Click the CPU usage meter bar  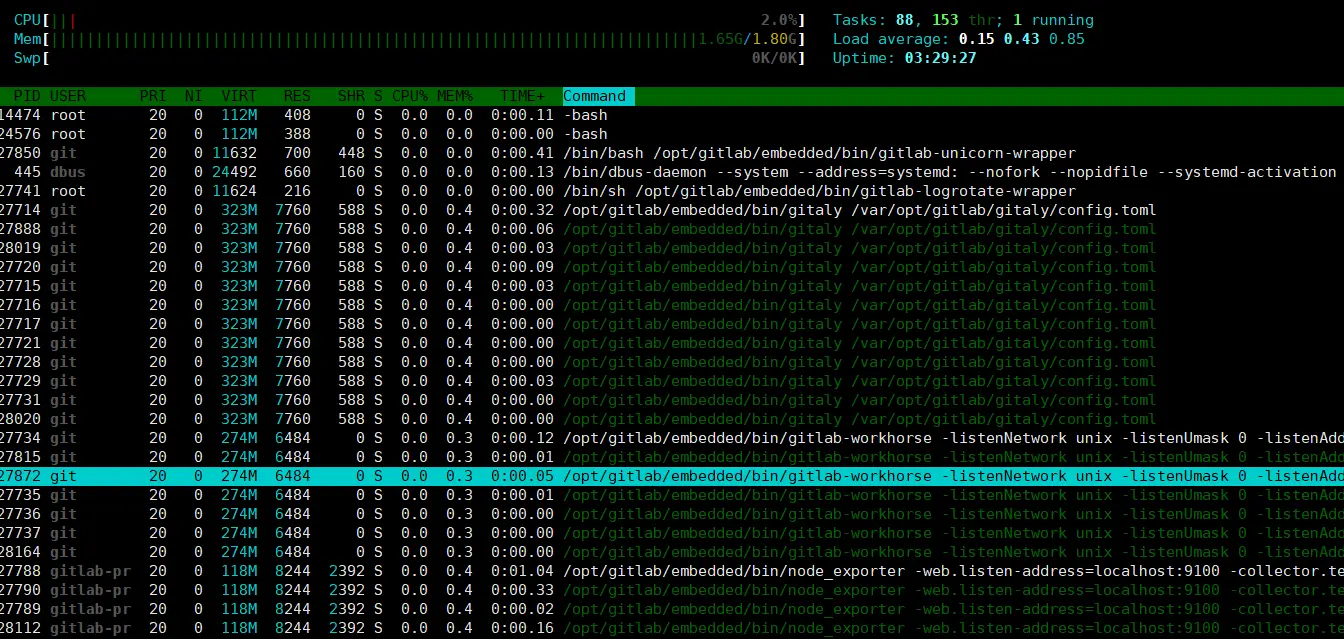tap(409, 20)
